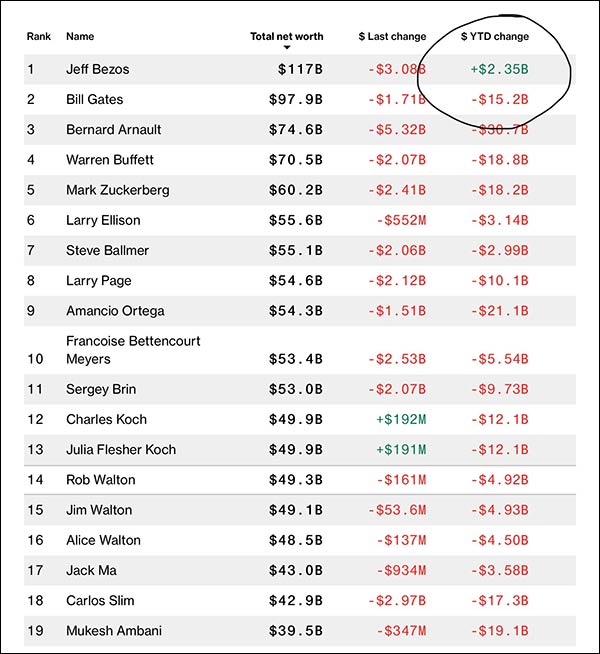Sort by the $ YTD change column
Viewport: 600px width, 654px height.
tap(495, 36)
